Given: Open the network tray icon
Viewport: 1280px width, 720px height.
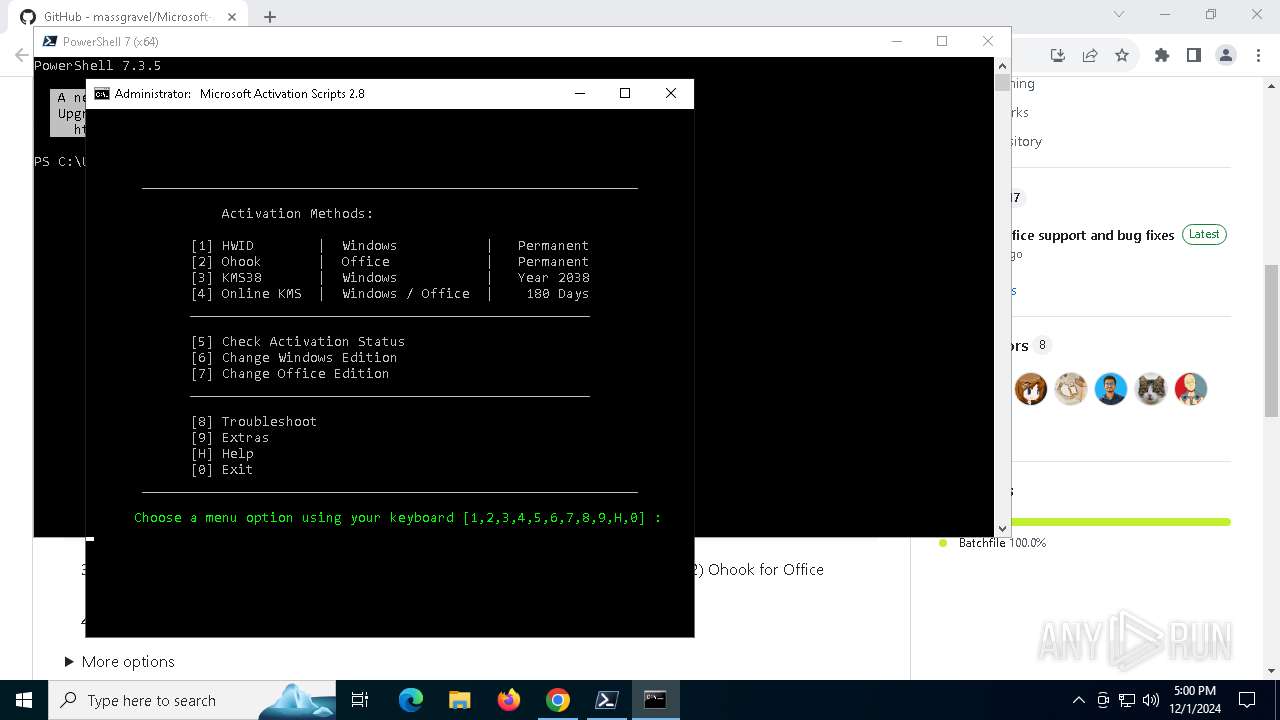Looking at the screenshot, I should tap(1127, 700).
